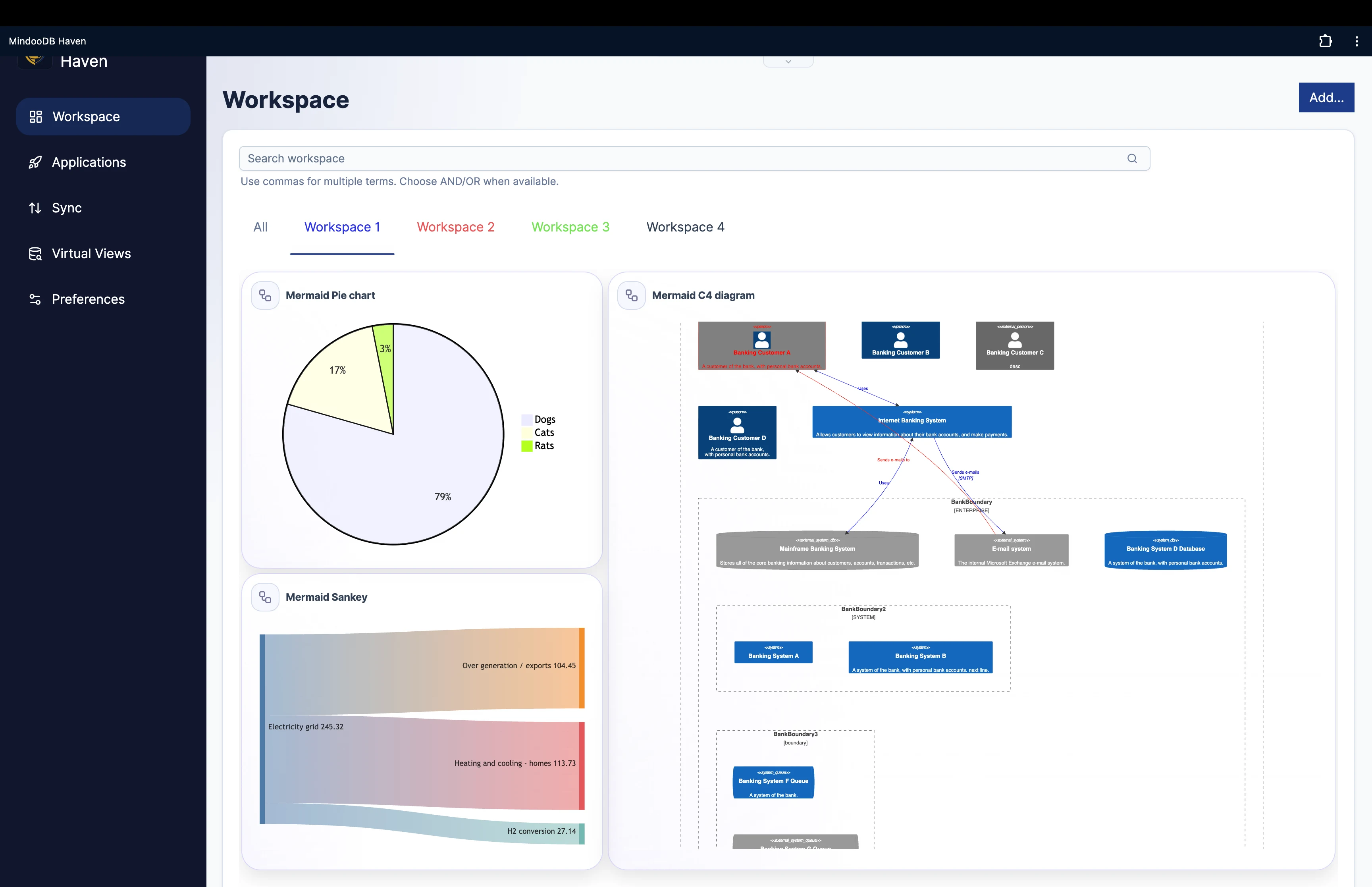This screenshot has height=887, width=1372.
Task: Click the Add... button
Action: click(x=1326, y=97)
